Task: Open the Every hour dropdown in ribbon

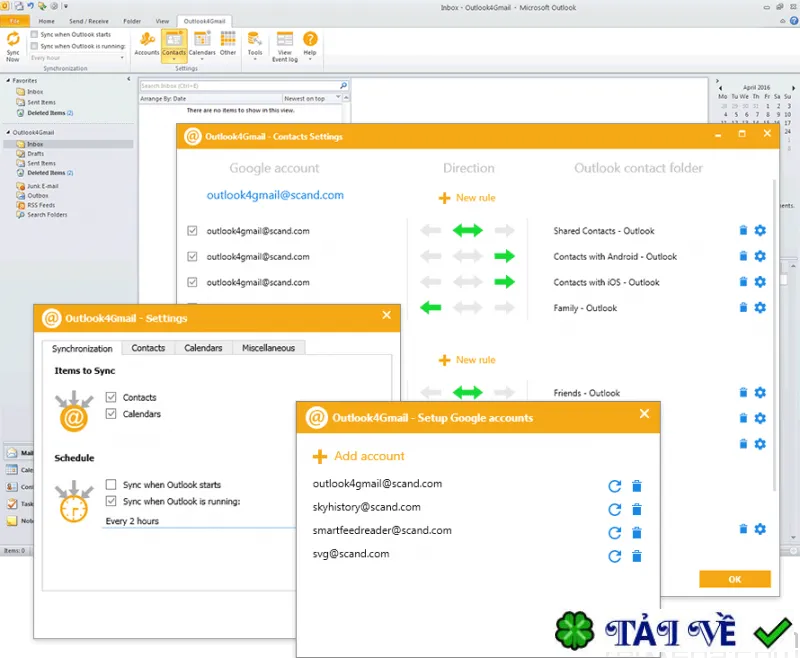Action: (x=77, y=58)
